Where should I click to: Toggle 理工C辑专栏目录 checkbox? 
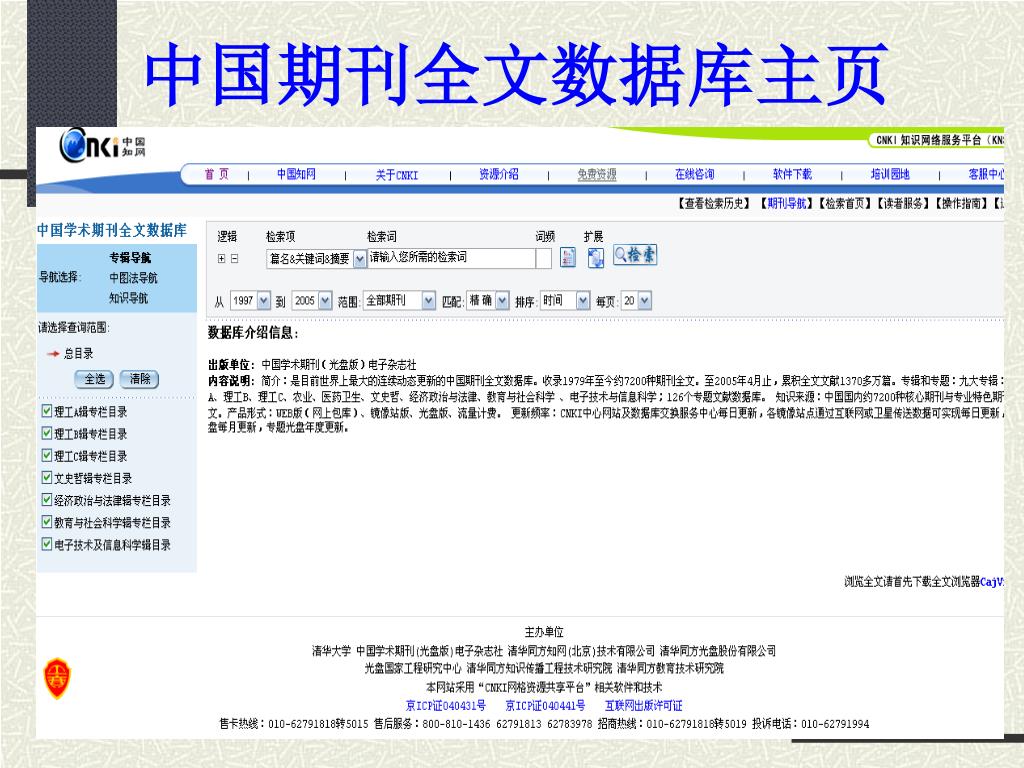click(x=46, y=455)
